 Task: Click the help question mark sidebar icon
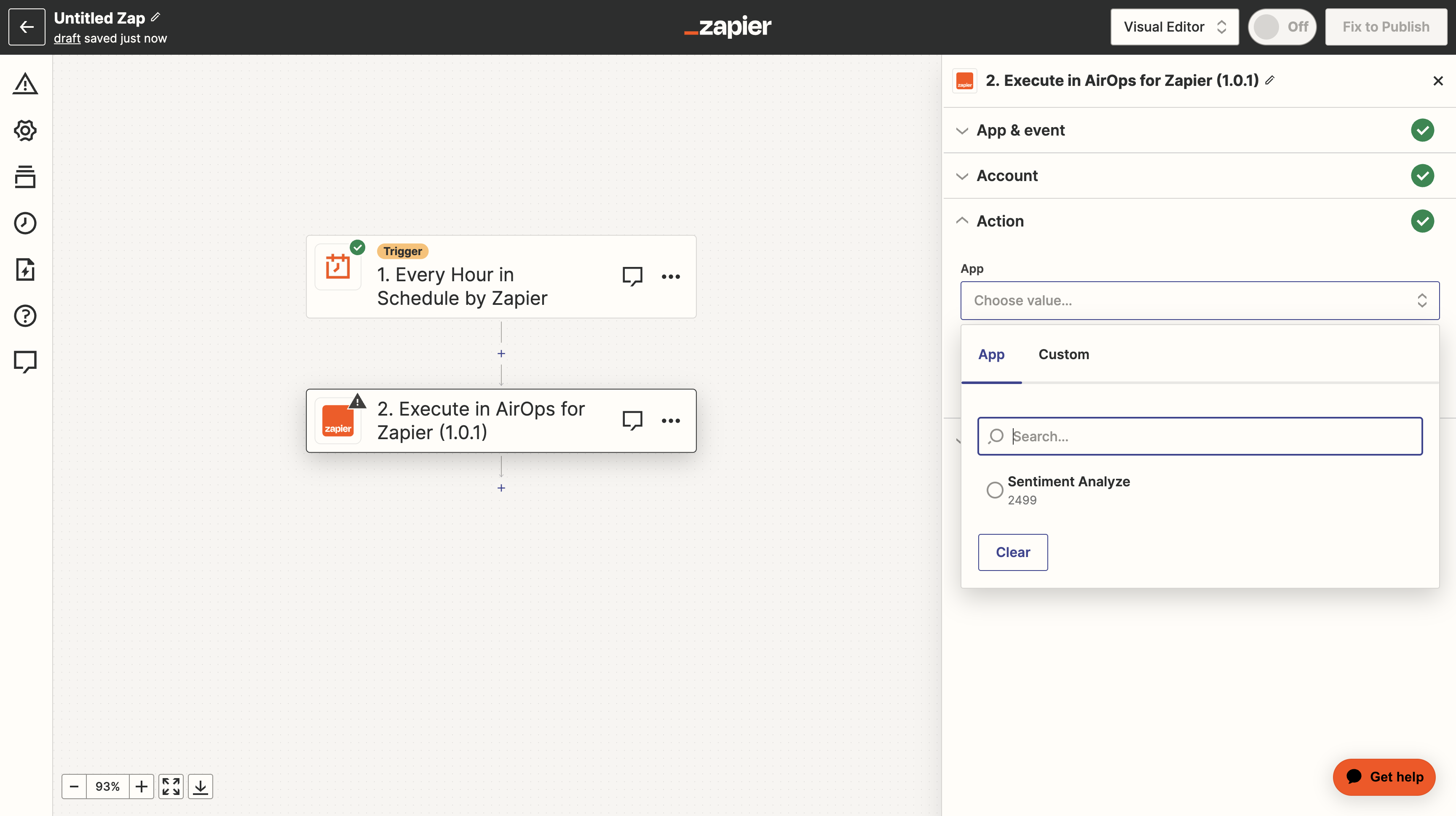pyautogui.click(x=25, y=315)
